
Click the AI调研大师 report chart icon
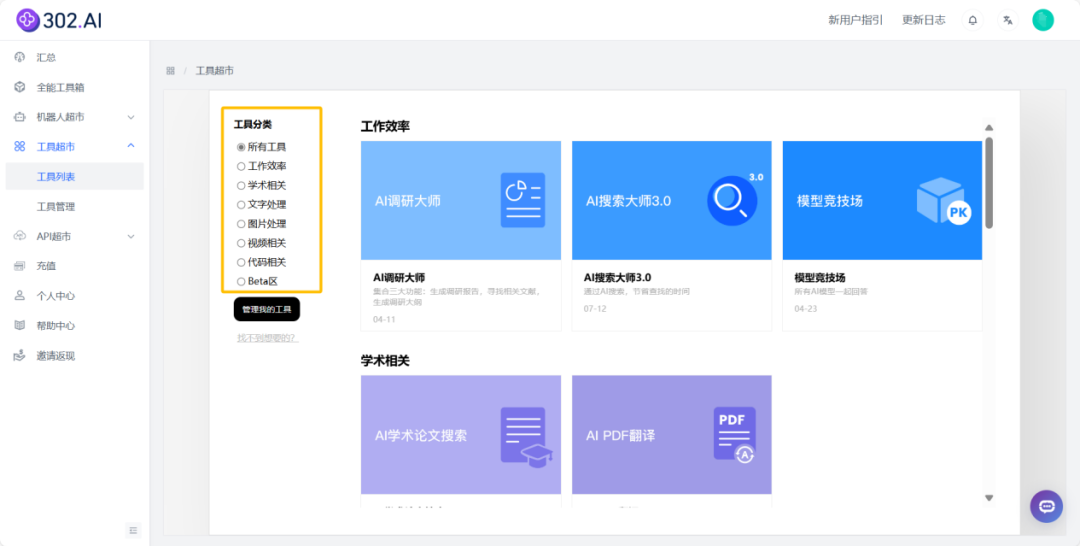pyautogui.click(x=523, y=200)
